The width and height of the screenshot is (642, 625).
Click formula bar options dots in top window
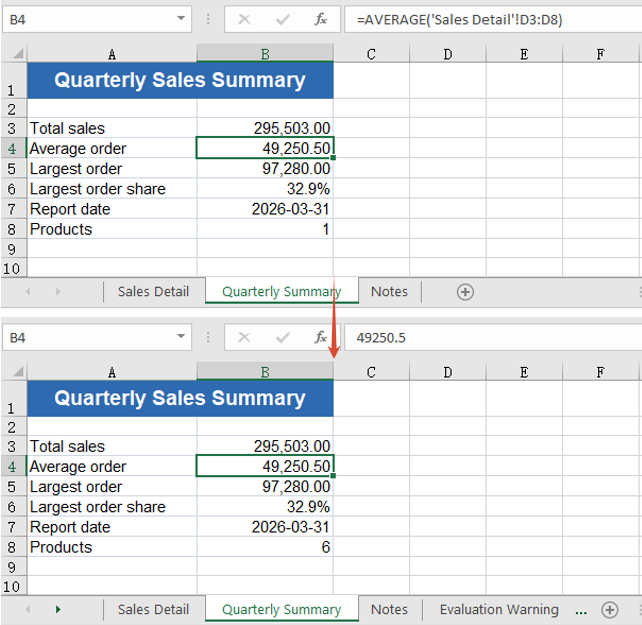208,19
